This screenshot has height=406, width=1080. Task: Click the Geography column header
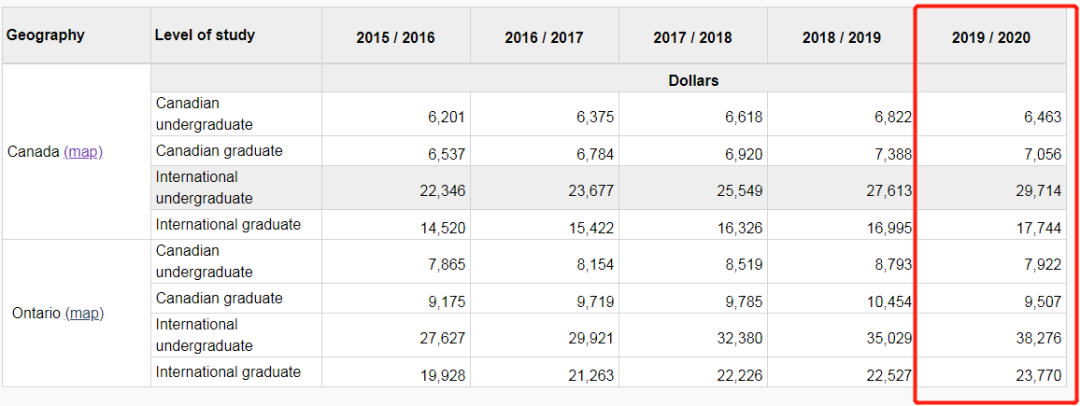click(46, 35)
